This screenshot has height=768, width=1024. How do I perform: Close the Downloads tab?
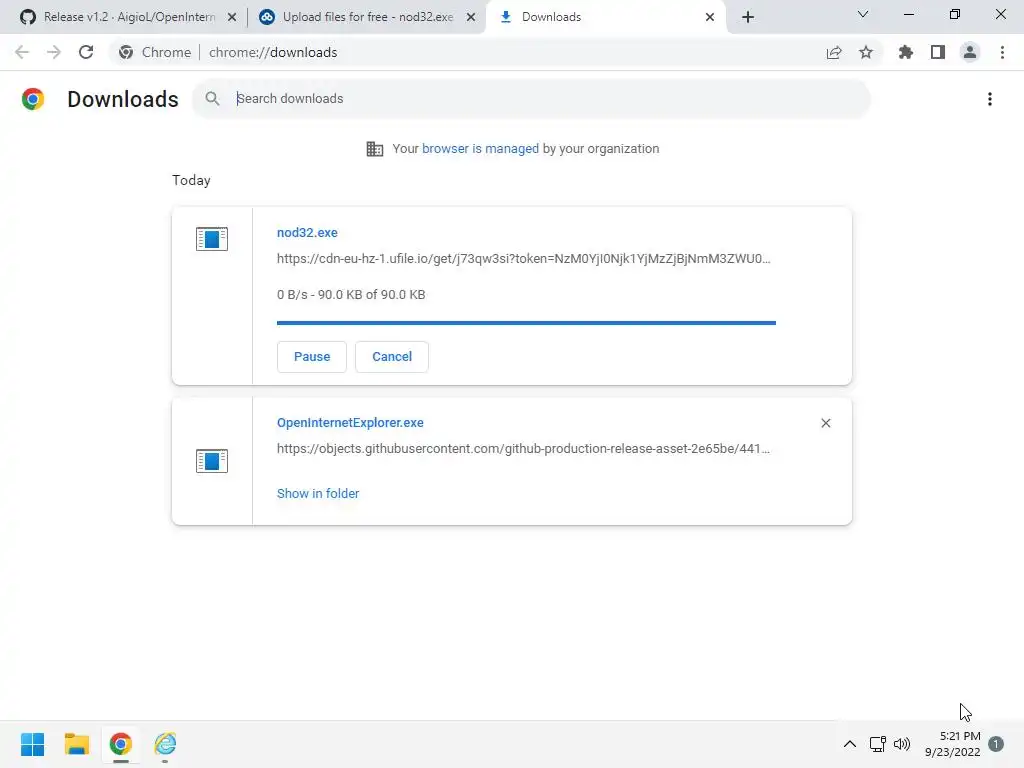point(710,17)
